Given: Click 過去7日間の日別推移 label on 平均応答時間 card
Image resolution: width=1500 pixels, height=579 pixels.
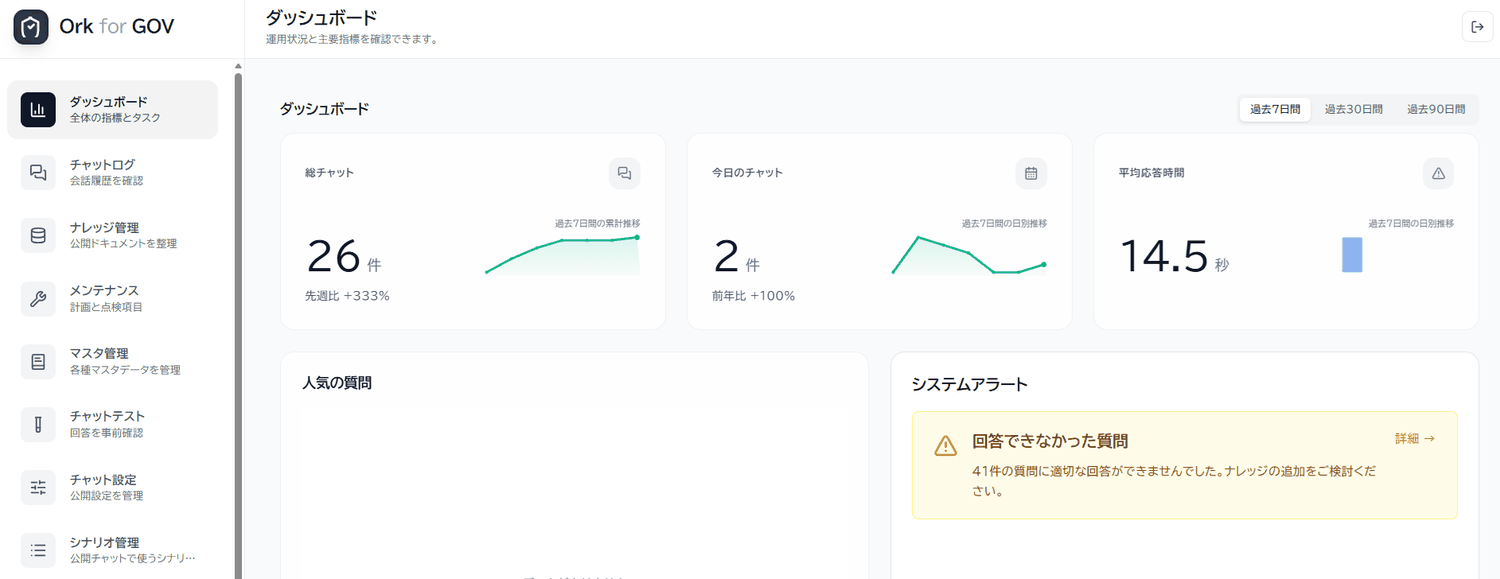Looking at the screenshot, I should (x=1411, y=223).
